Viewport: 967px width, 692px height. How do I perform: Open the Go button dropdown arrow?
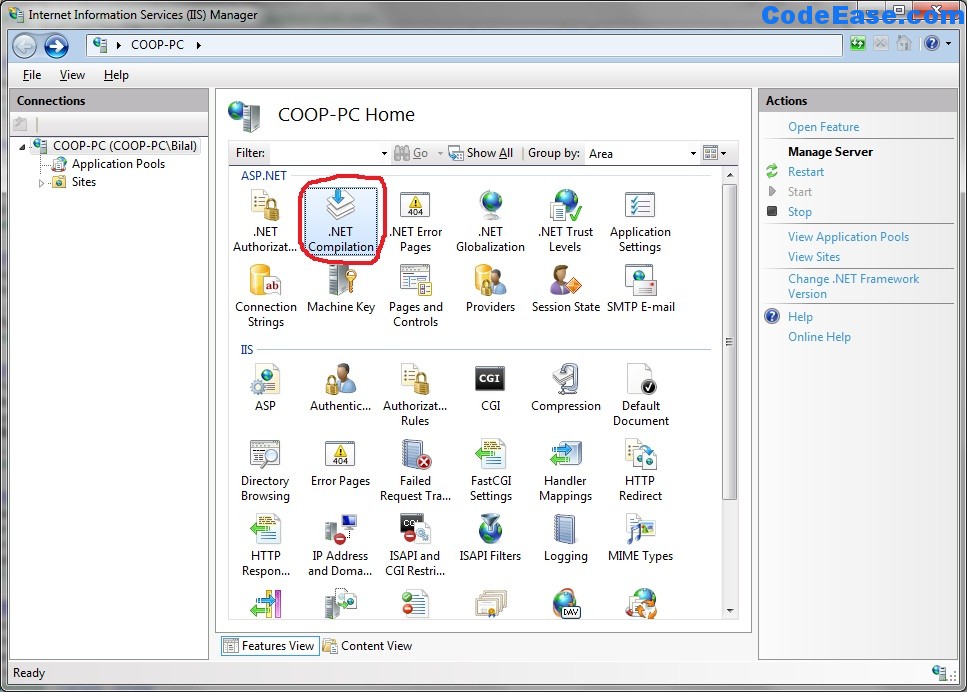[440, 153]
